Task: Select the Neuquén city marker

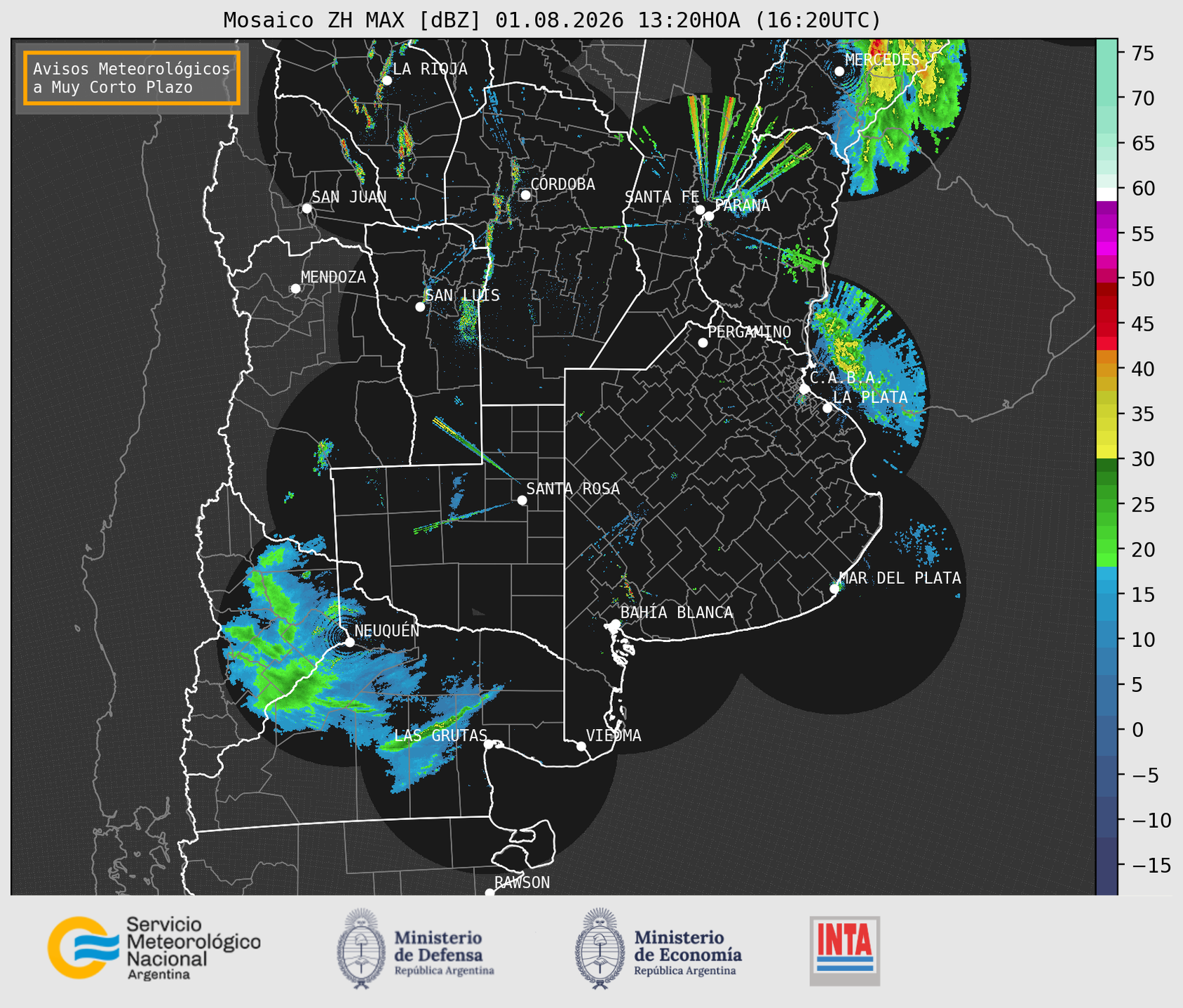Action: (349, 642)
